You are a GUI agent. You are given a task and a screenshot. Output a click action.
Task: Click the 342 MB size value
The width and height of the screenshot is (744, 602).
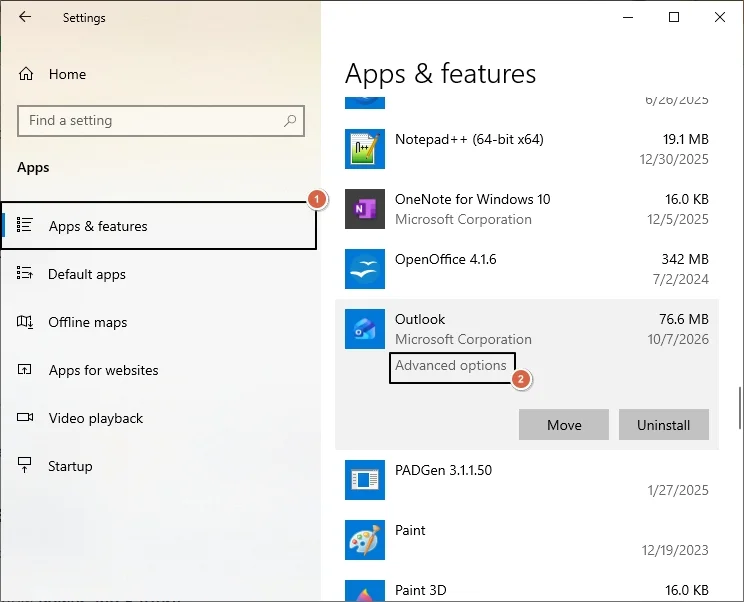[x=685, y=259]
